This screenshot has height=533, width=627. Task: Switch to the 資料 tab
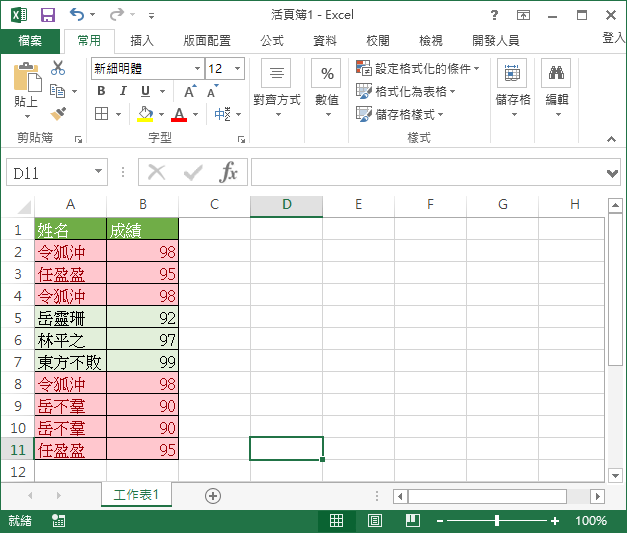325,41
